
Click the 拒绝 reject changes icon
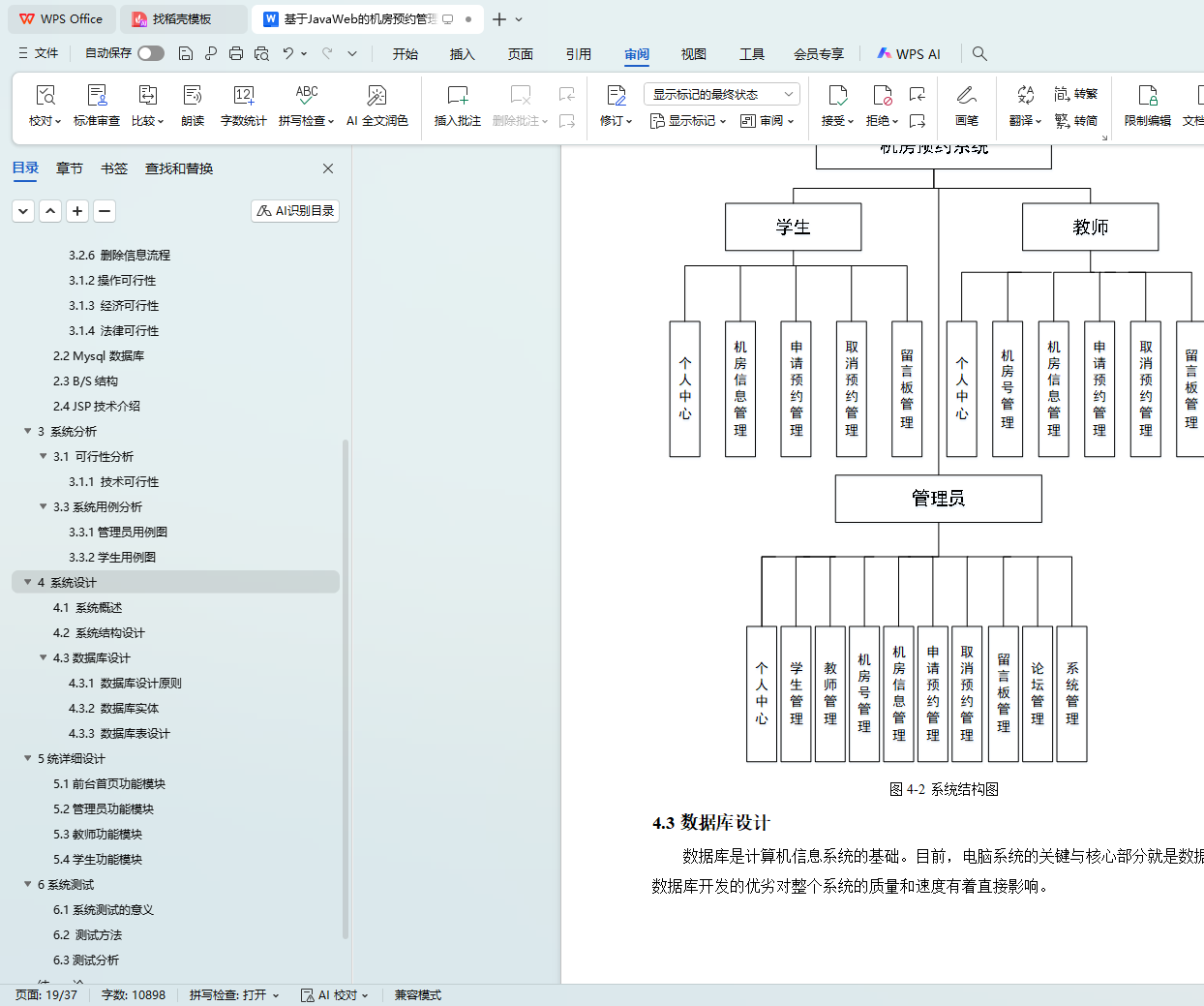[x=882, y=95]
